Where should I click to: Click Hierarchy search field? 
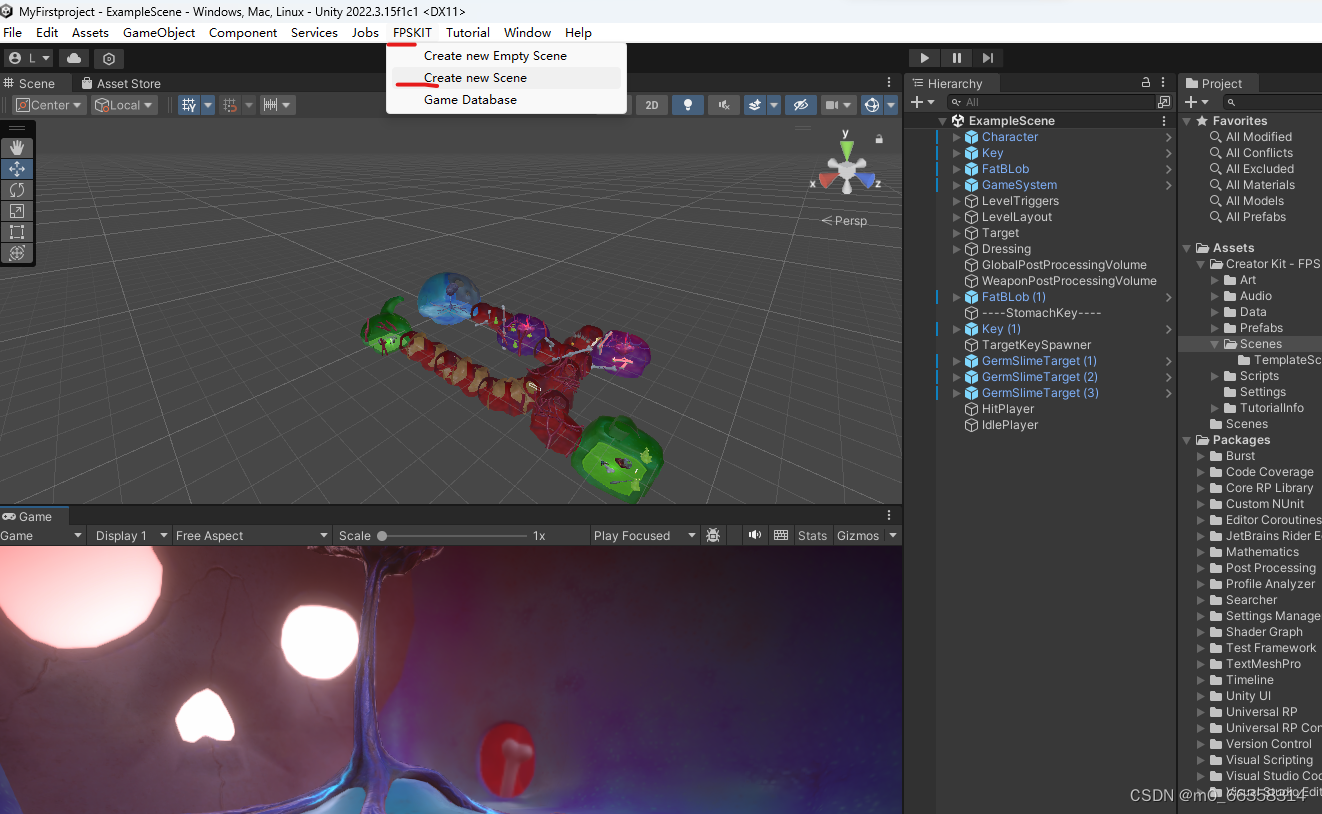1053,102
